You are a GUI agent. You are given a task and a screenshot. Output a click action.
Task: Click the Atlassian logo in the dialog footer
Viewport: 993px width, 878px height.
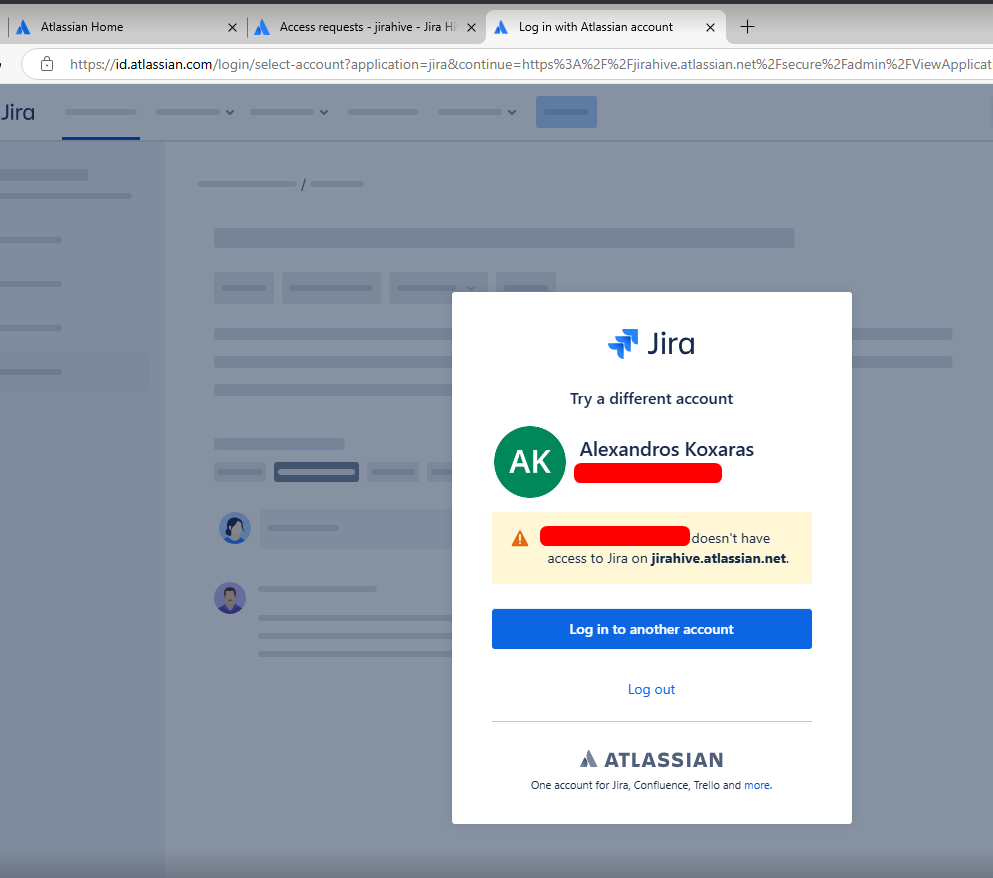tap(651, 759)
